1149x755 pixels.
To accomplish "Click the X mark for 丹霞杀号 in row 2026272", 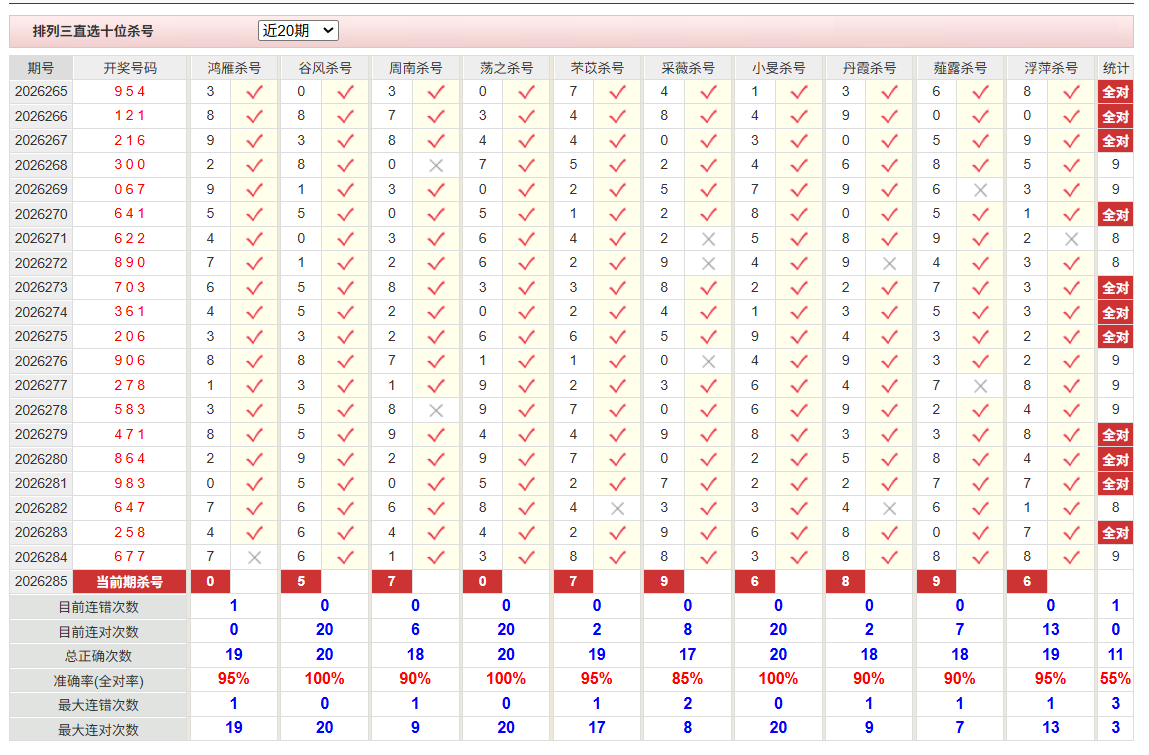I will 890,263.
